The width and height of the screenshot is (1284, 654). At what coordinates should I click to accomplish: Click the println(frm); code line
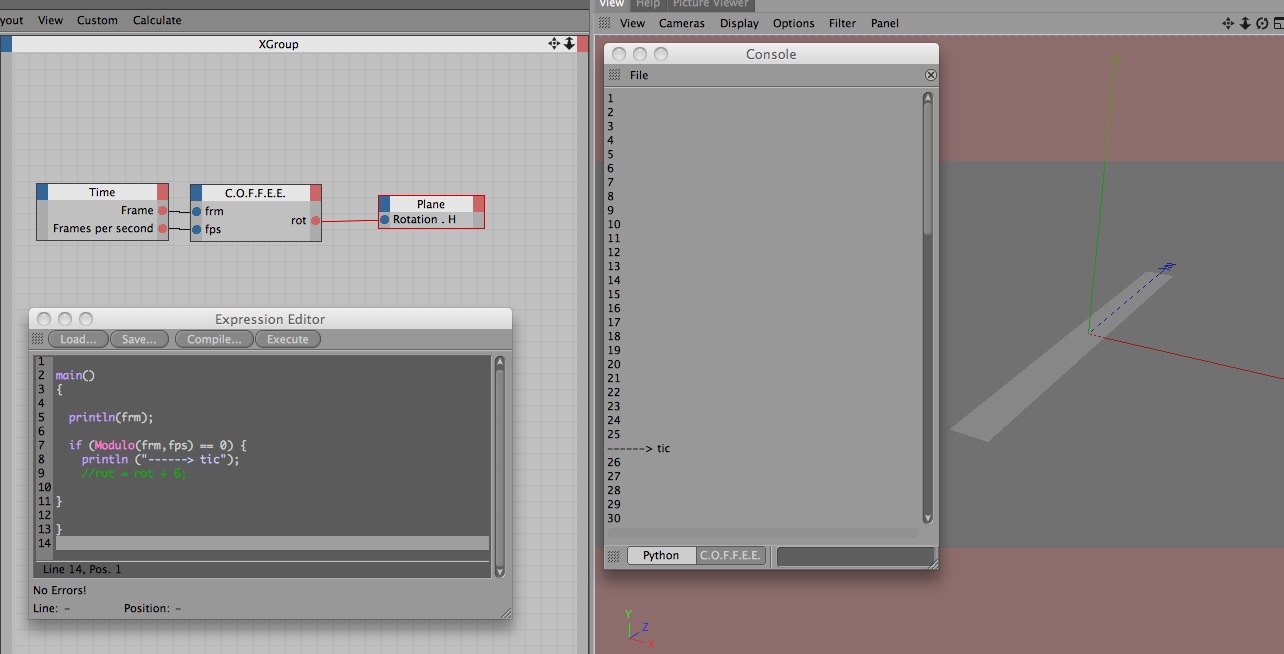click(111, 417)
